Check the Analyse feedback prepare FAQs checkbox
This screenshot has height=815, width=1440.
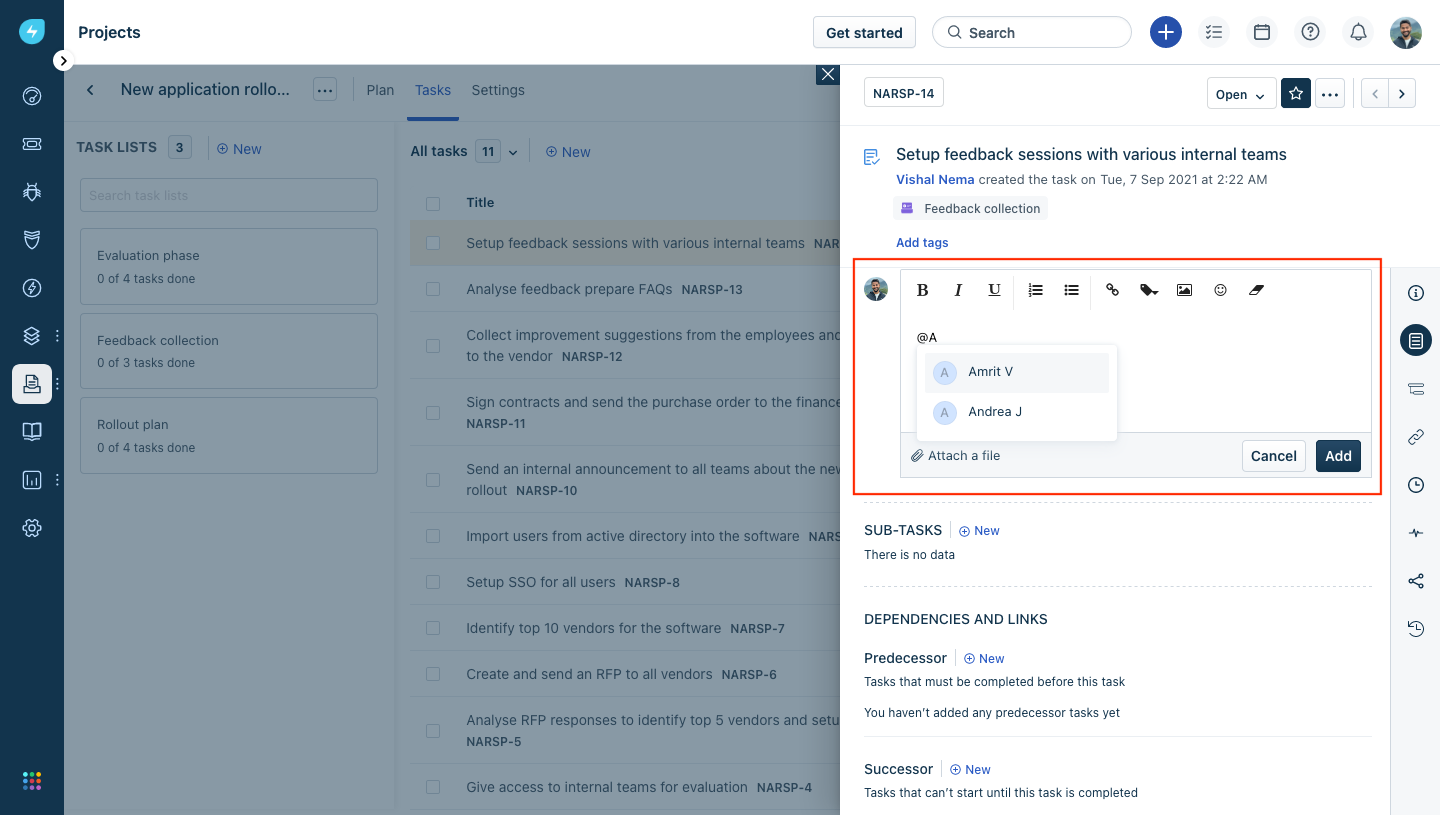[x=433, y=289]
